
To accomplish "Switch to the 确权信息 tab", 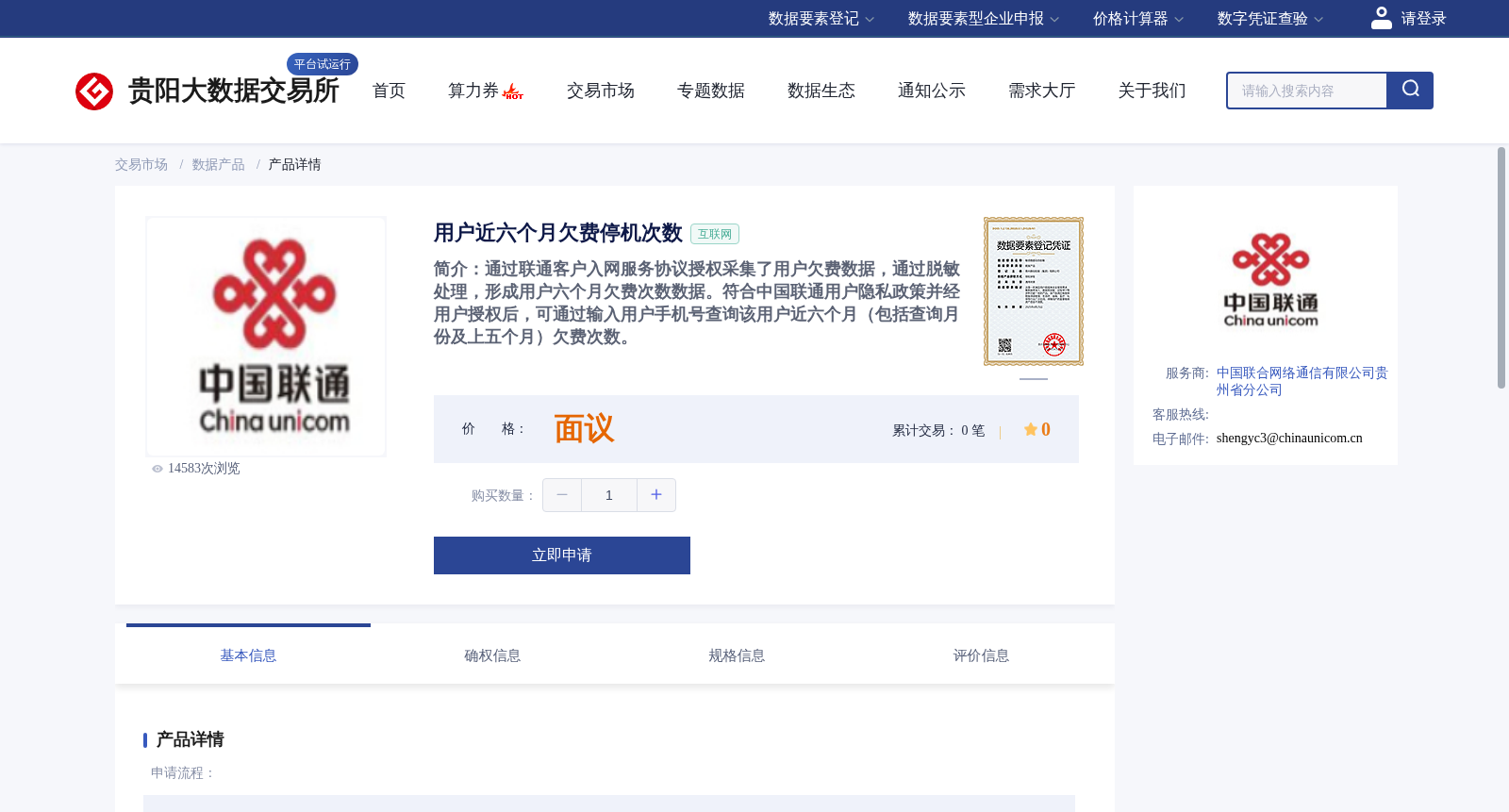I will point(492,655).
